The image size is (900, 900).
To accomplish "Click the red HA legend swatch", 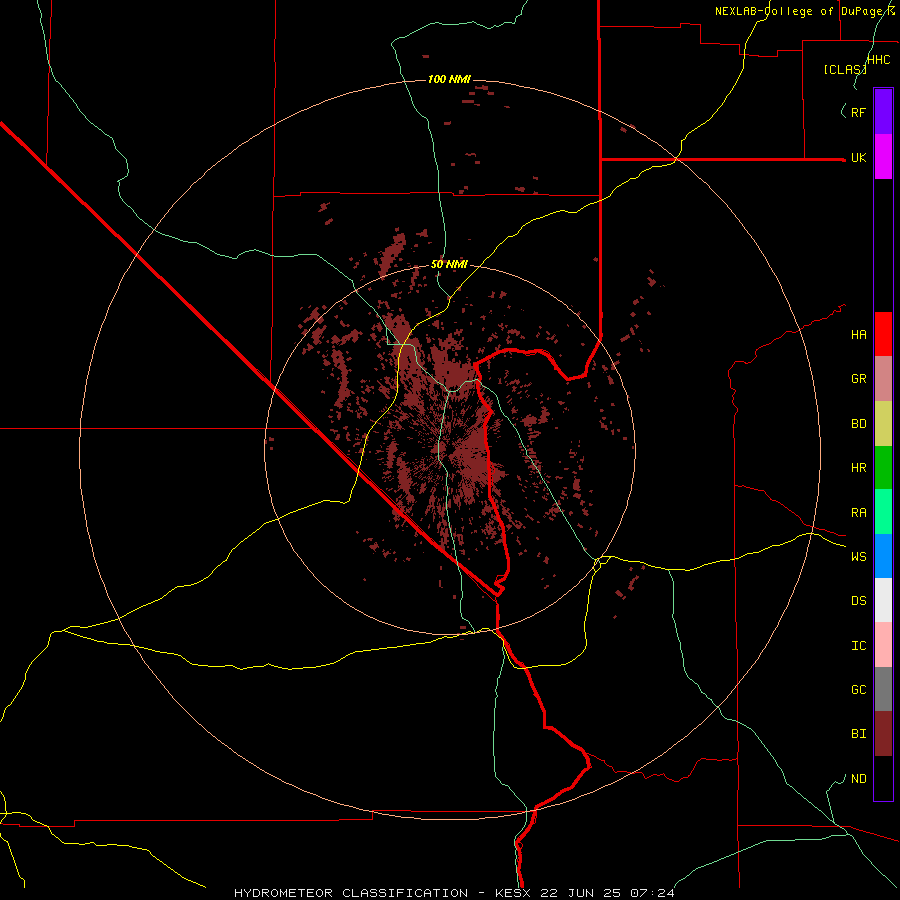I will (883, 334).
